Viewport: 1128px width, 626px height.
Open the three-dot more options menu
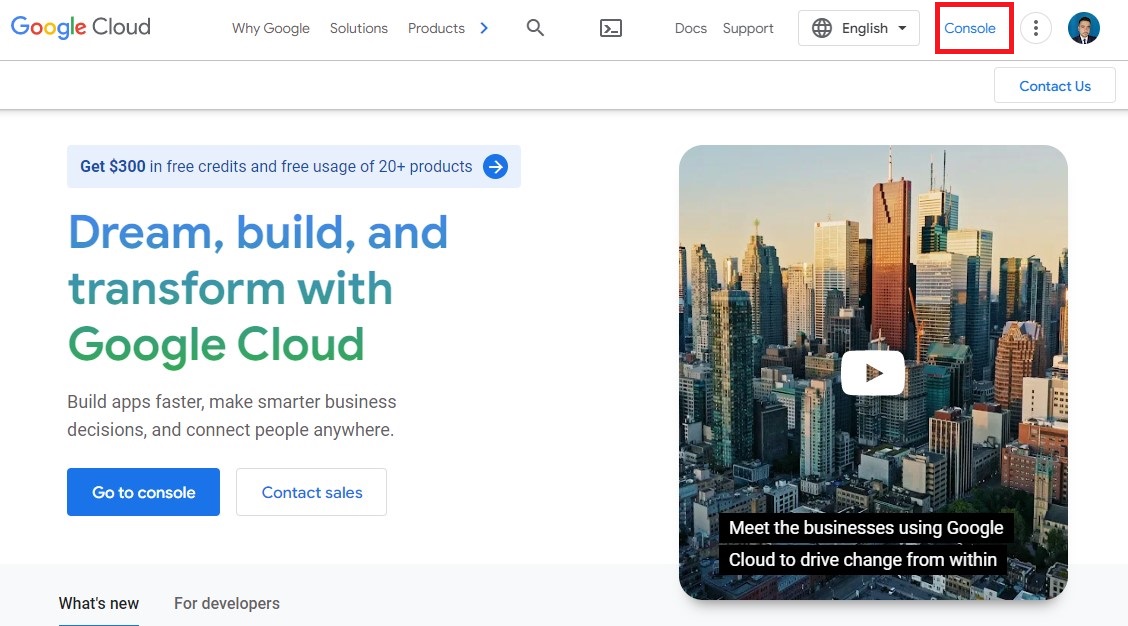[x=1036, y=28]
